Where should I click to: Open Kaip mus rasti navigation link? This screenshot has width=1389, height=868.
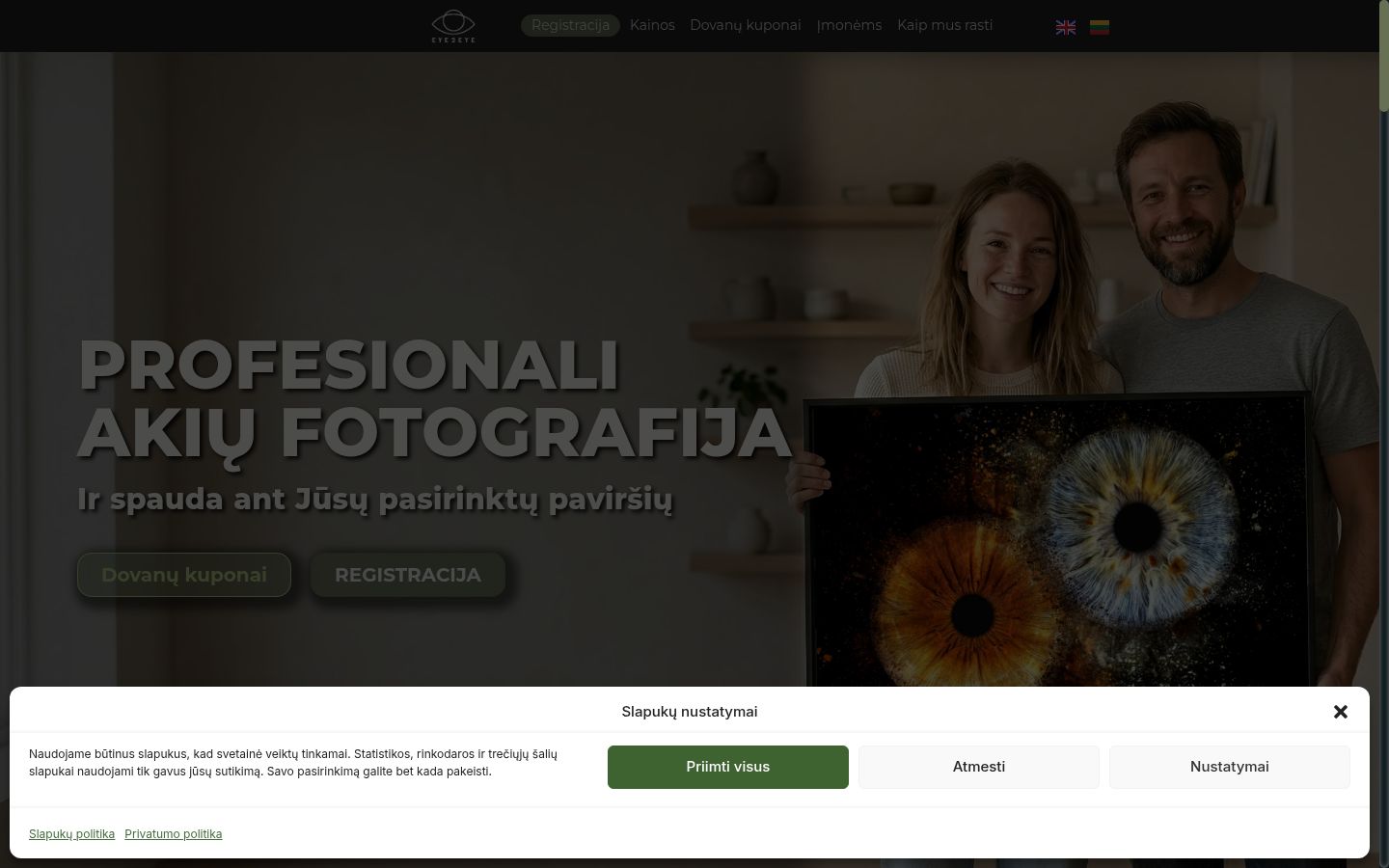(x=944, y=25)
